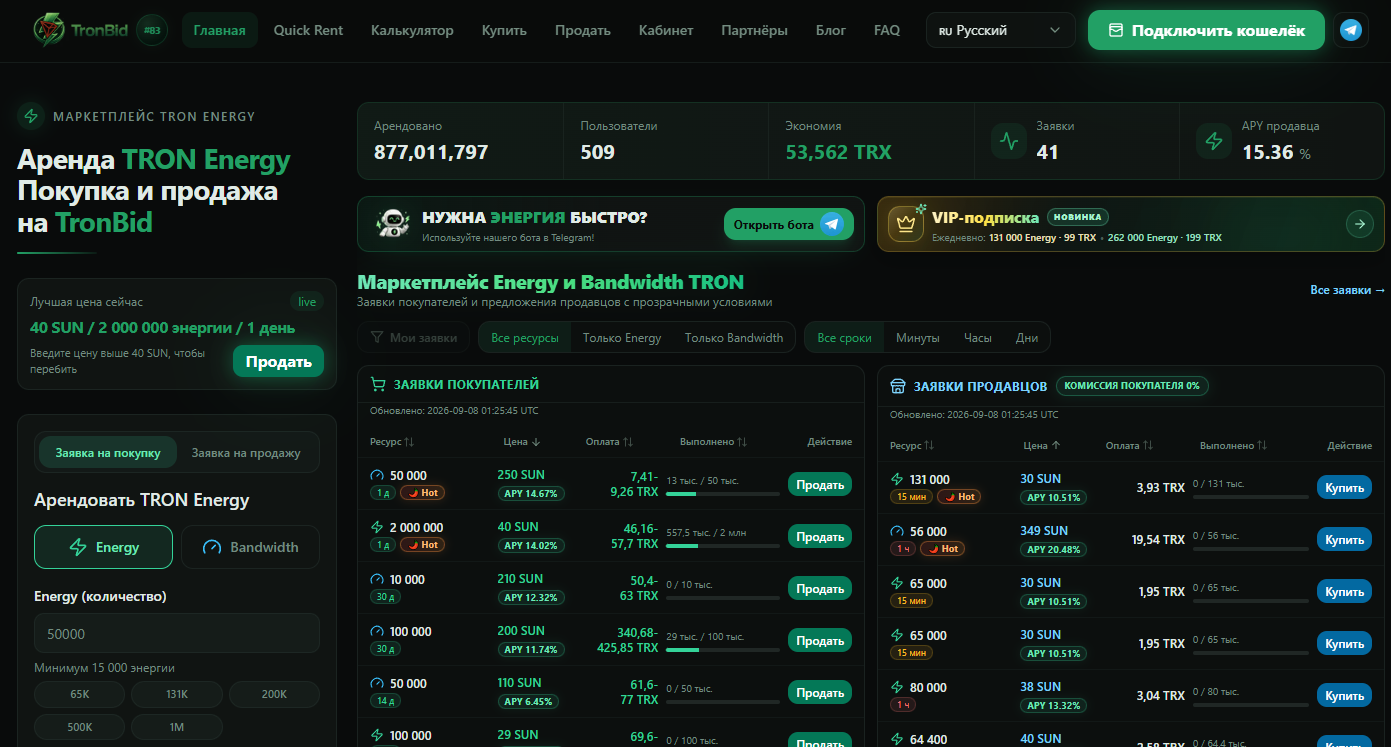Sort sellers table by Цена arrow
Screen dimensions: 1391x747
tap(1056, 445)
